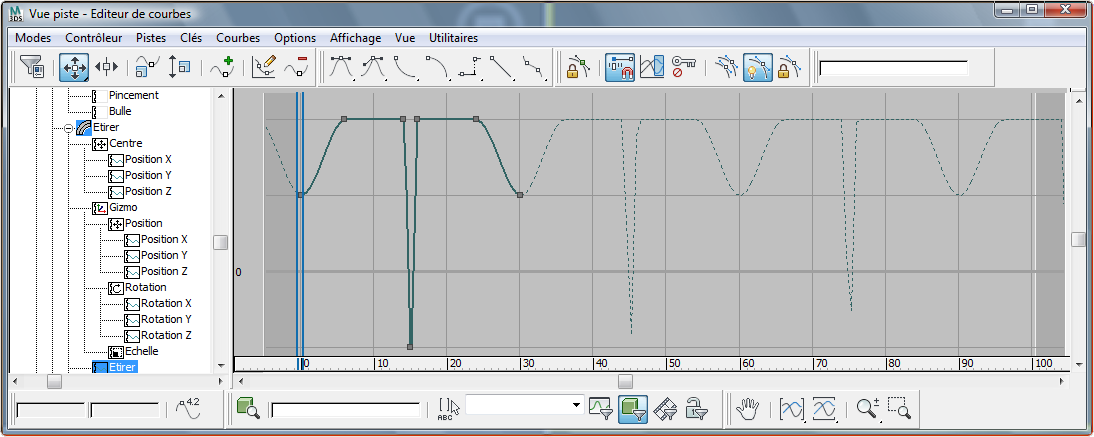Open the Contrôleur menu
1094x437 pixels.
[x=94, y=38]
